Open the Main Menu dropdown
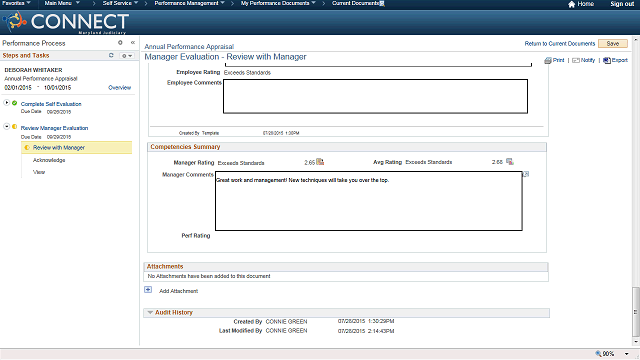This screenshot has height=360, width=640. [x=62, y=3]
